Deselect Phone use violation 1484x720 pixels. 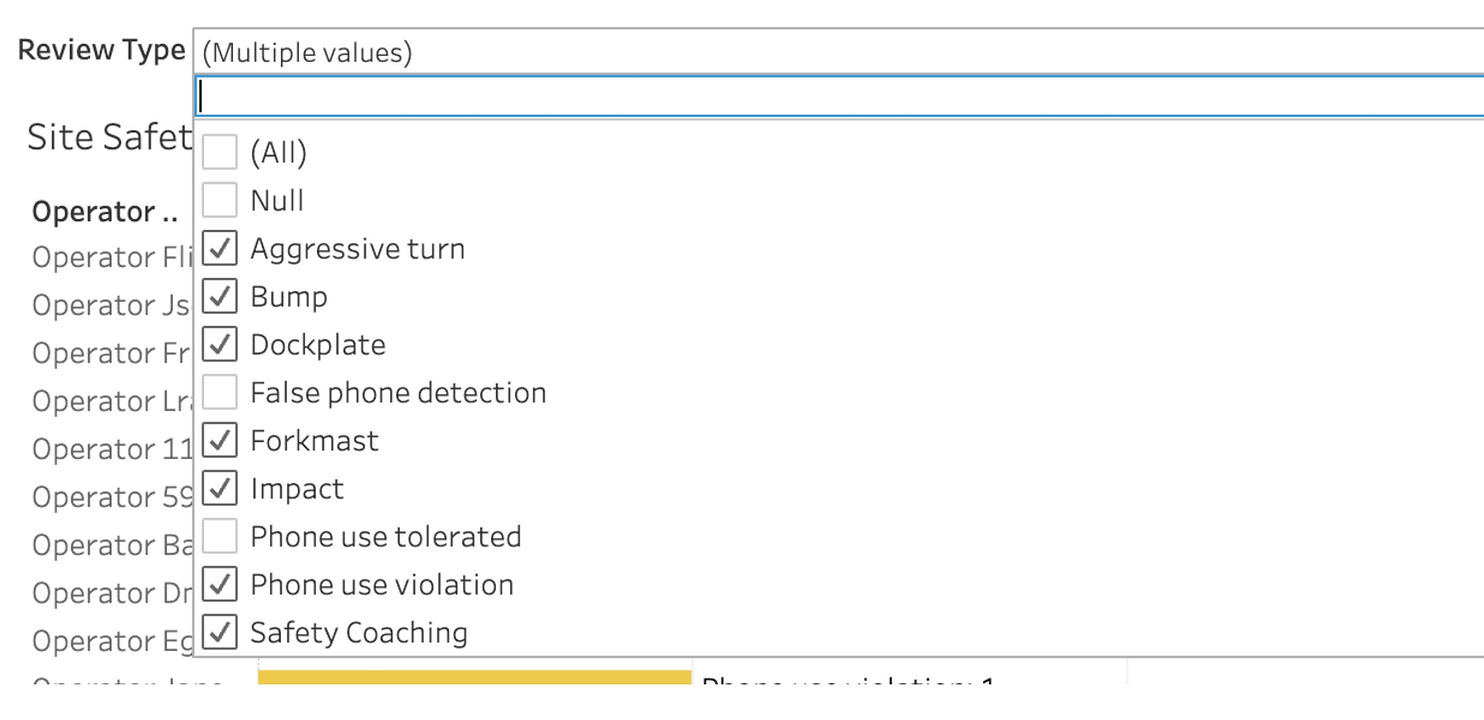(x=219, y=584)
